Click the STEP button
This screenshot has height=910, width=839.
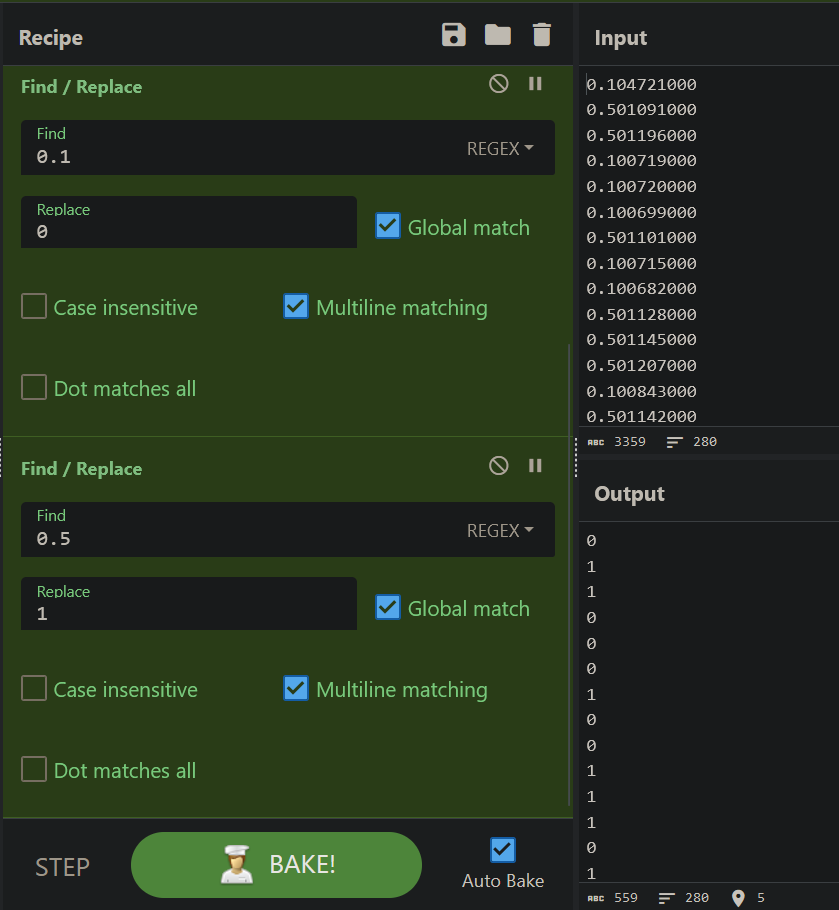coord(63,867)
